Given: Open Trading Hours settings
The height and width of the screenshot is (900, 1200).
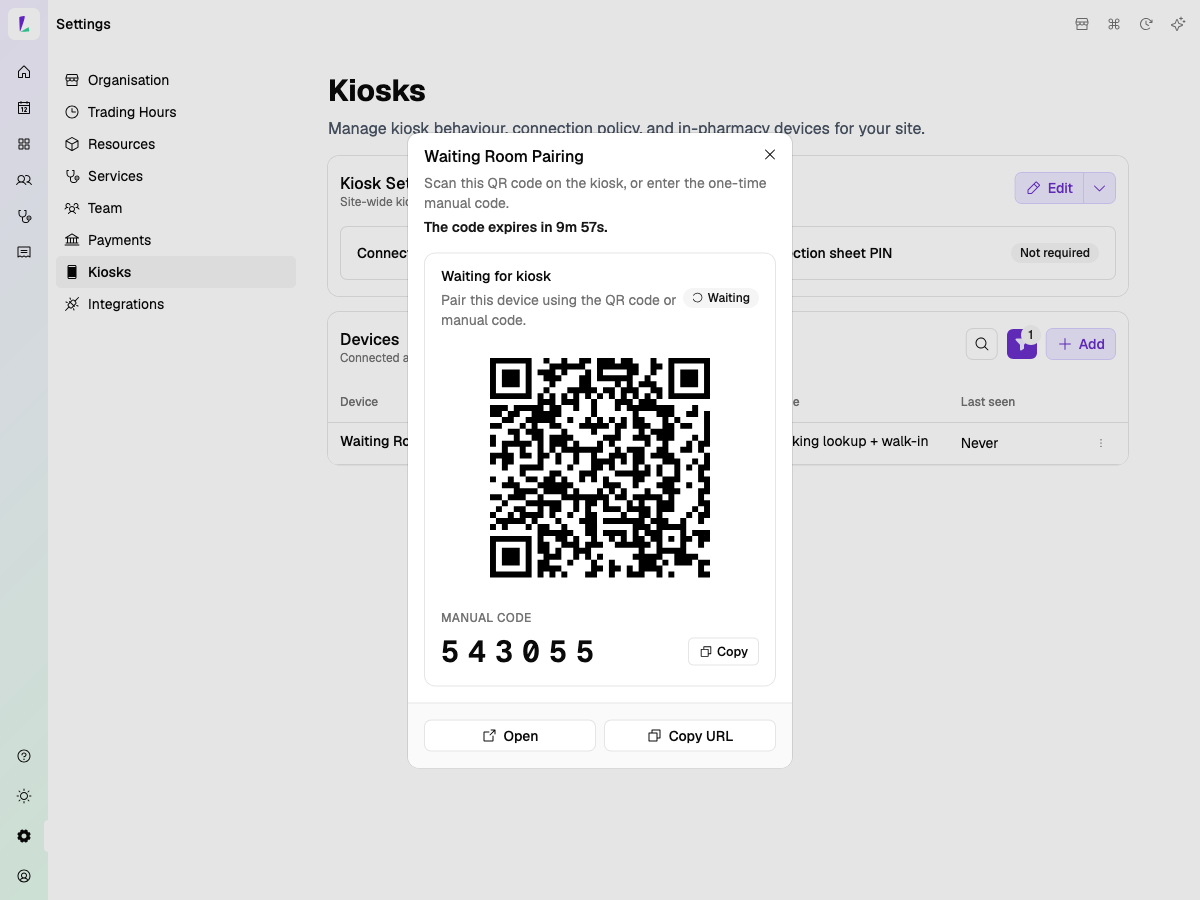Looking at the screenshot, I should [x=176, y=112].
